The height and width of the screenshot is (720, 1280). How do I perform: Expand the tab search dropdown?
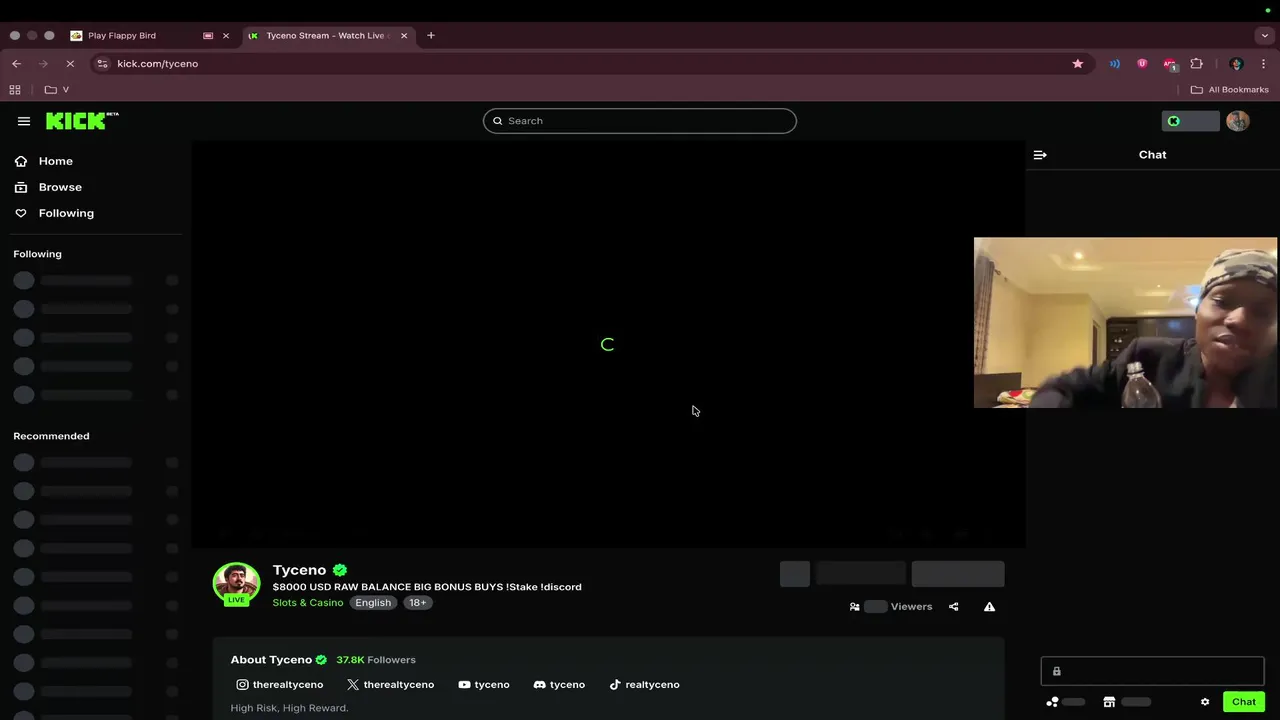(1265, 35)
